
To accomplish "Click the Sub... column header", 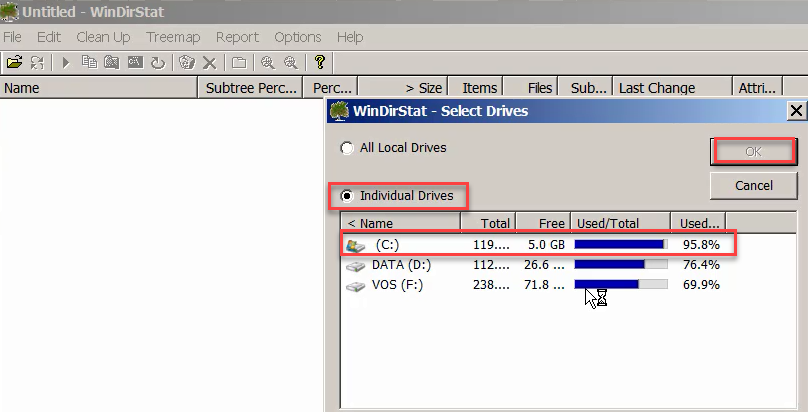I will pyautogui.click(x=585, y=88).
